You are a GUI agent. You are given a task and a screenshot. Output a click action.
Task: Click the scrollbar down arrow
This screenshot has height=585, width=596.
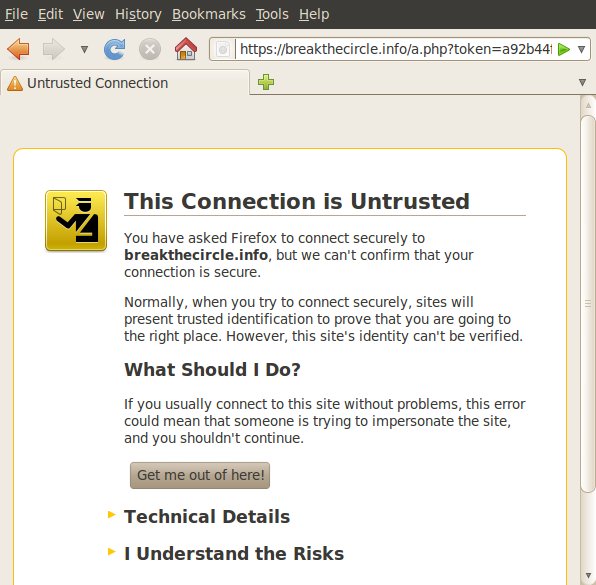coord(588,575)
